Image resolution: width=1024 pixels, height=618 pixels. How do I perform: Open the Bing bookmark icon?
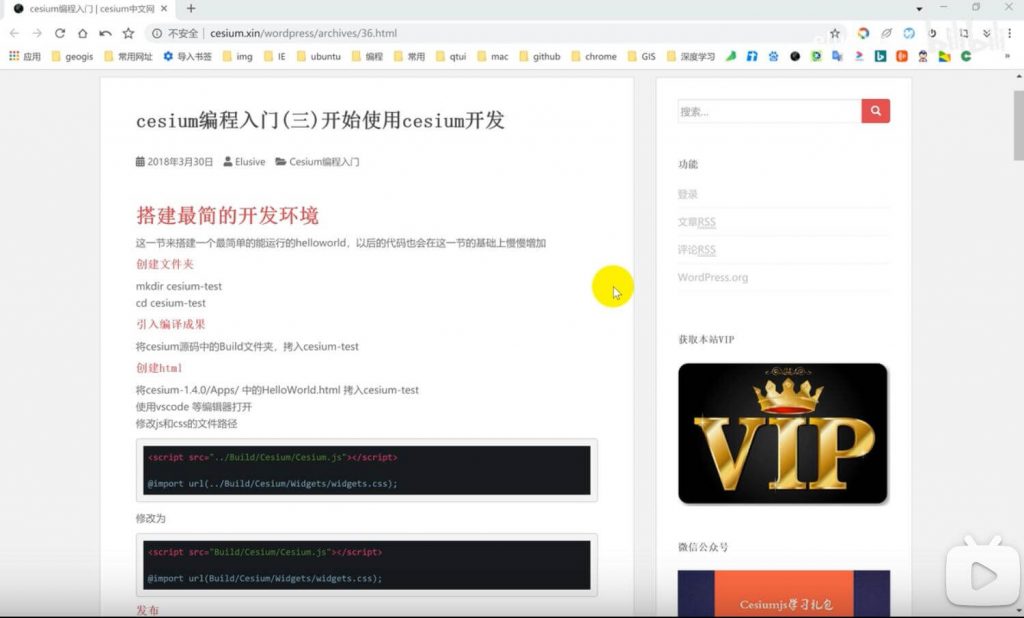(x=880, y=56)
